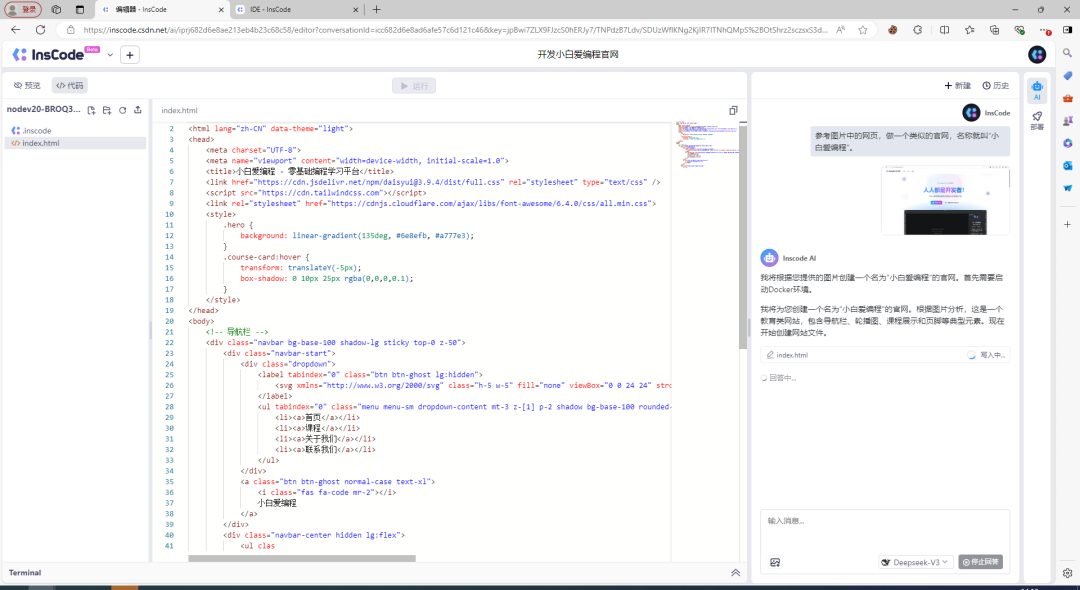Open the reference image thumbnail in chat
Image resolution: width=1080 pixels, height=590 pixels.
click(945, 200)
